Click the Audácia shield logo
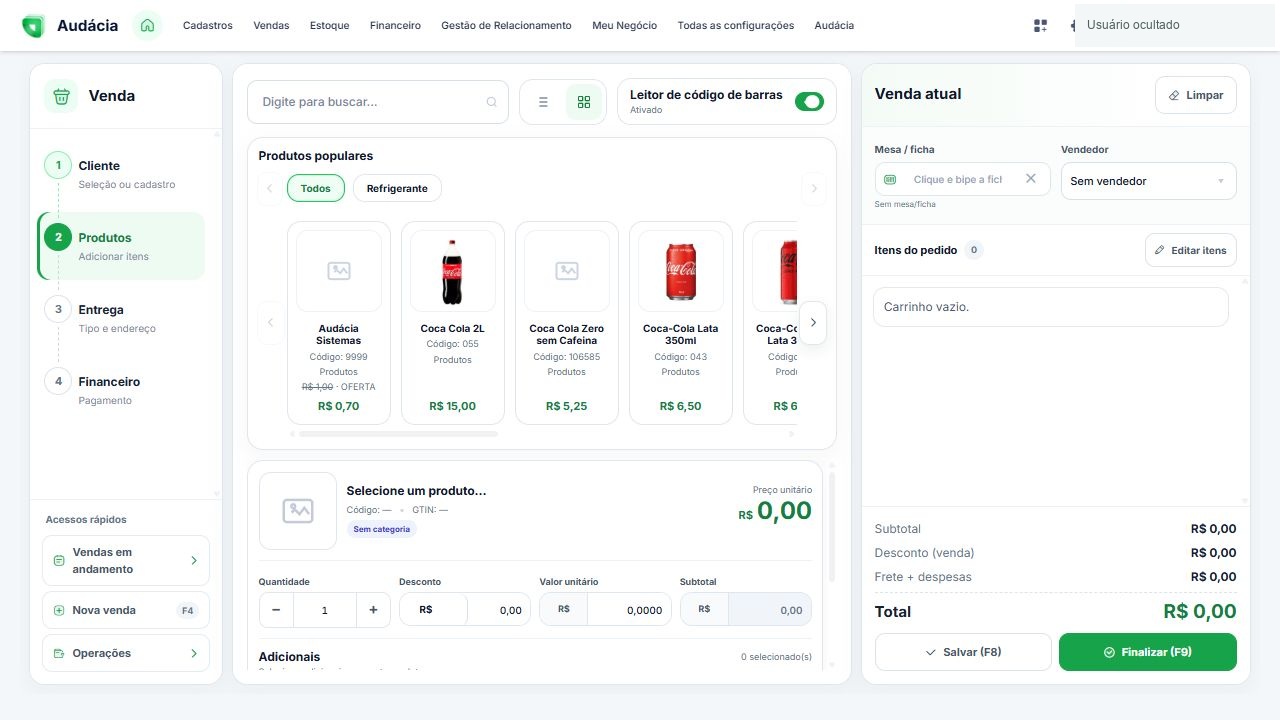 [33, 26]
